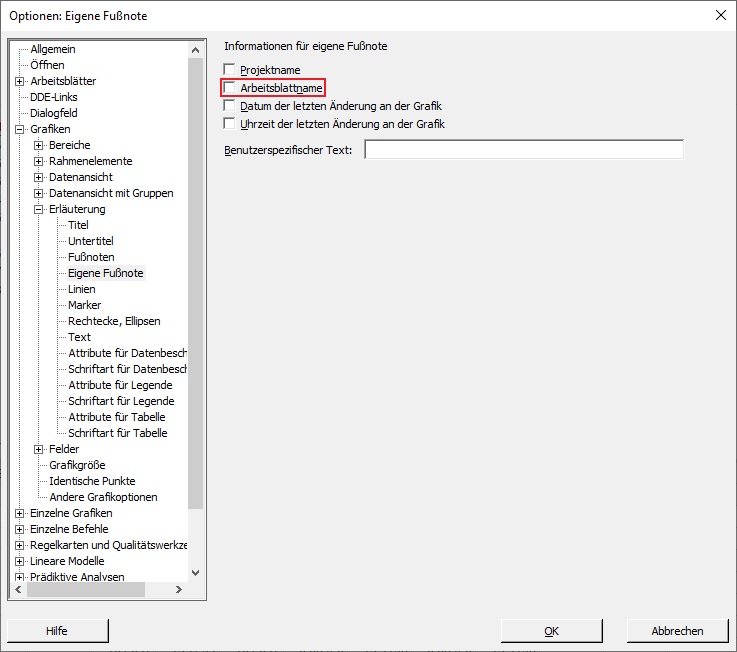Image resolution: width=737 pixels, height=652 pixels.
Task: Select Öffnen in the options tree
Action: [x=47, y=65]
